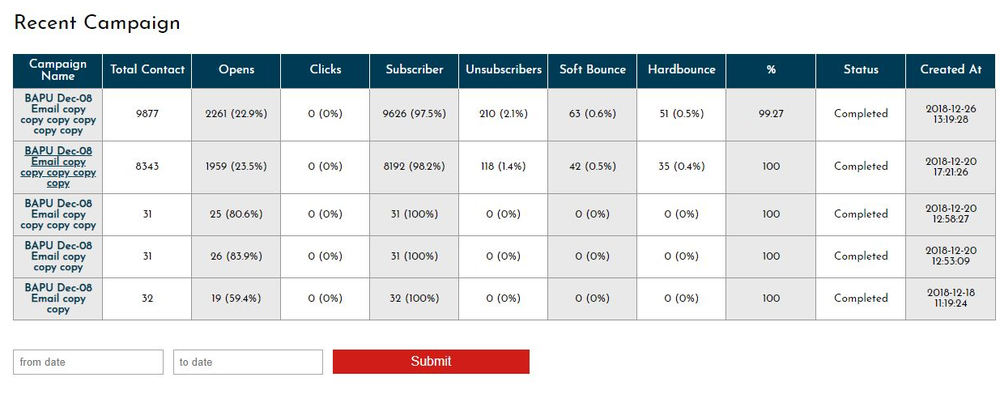Focus the from date input field
The image size is (1000, 393).
click(x=88, y=362)
